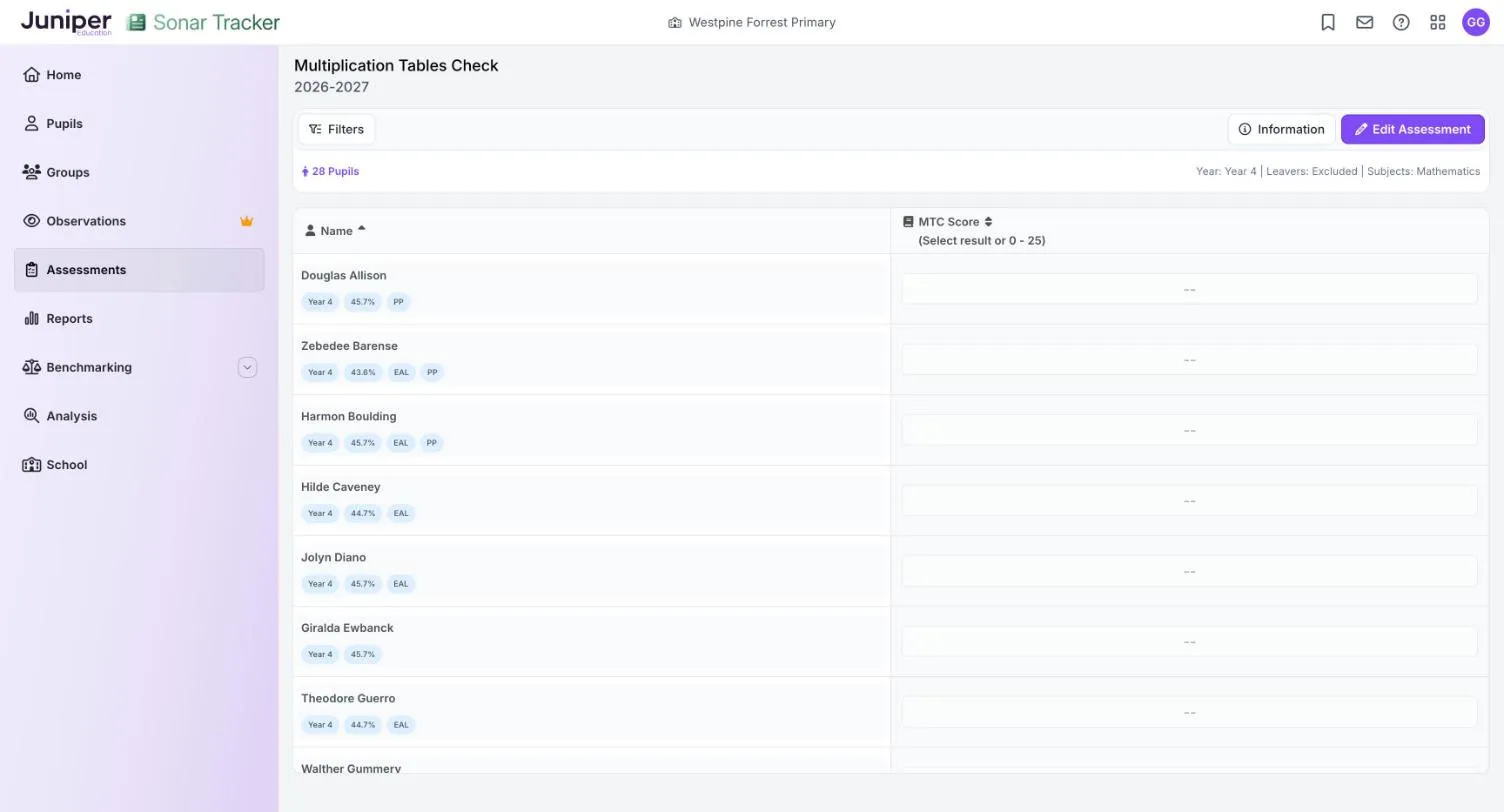
Task: Click the crown icon beside Observations
Action: point(246,221)
